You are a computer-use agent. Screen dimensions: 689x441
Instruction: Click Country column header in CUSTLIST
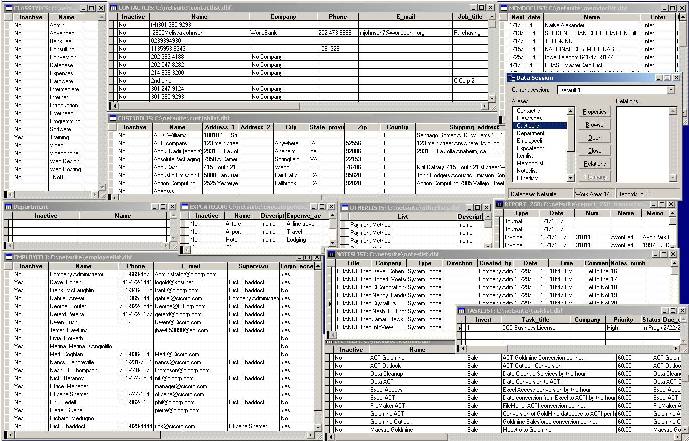pyautogui.click(x=397, y=127)
